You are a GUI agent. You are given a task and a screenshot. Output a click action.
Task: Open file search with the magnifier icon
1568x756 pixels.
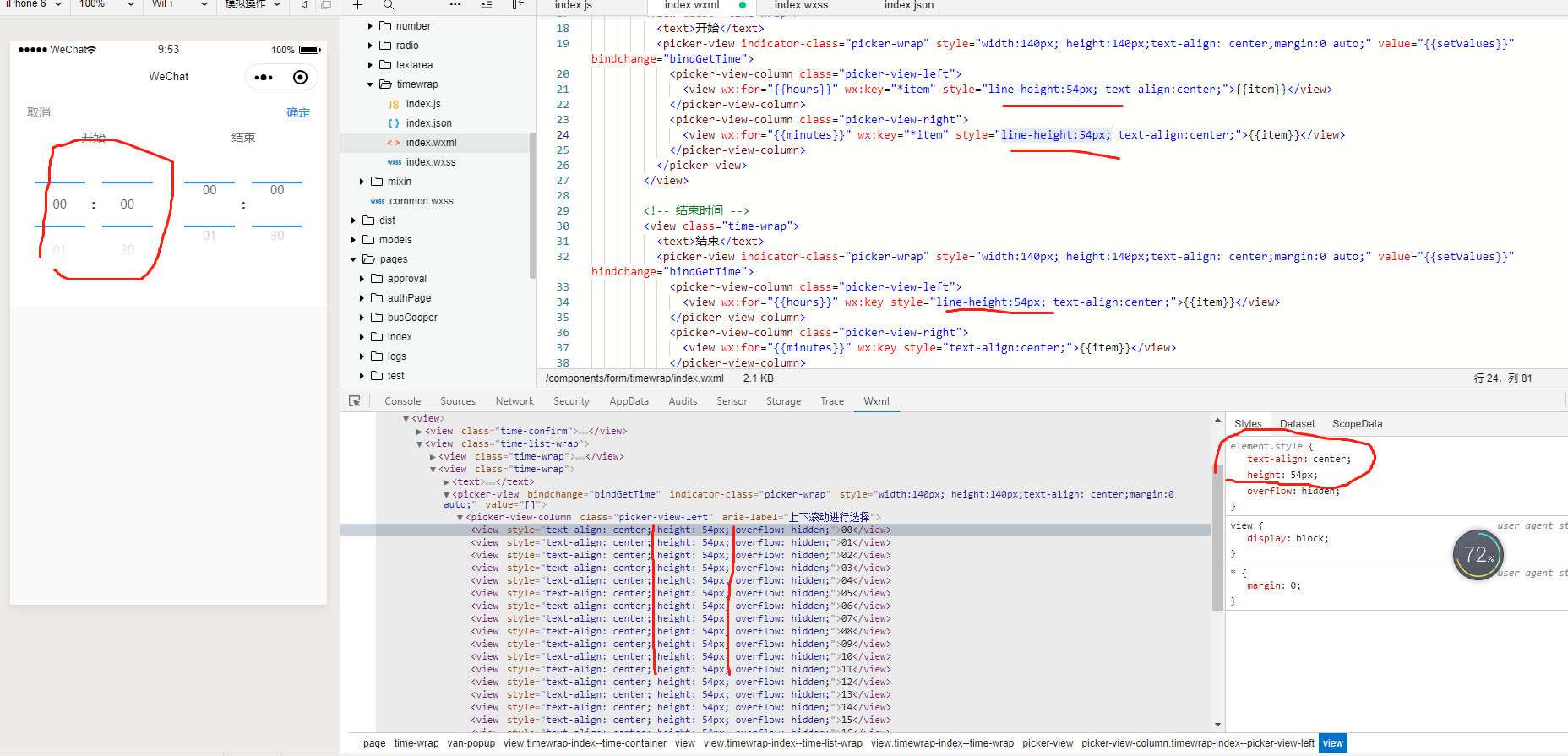pyautogui.click(x=389, y=5)
